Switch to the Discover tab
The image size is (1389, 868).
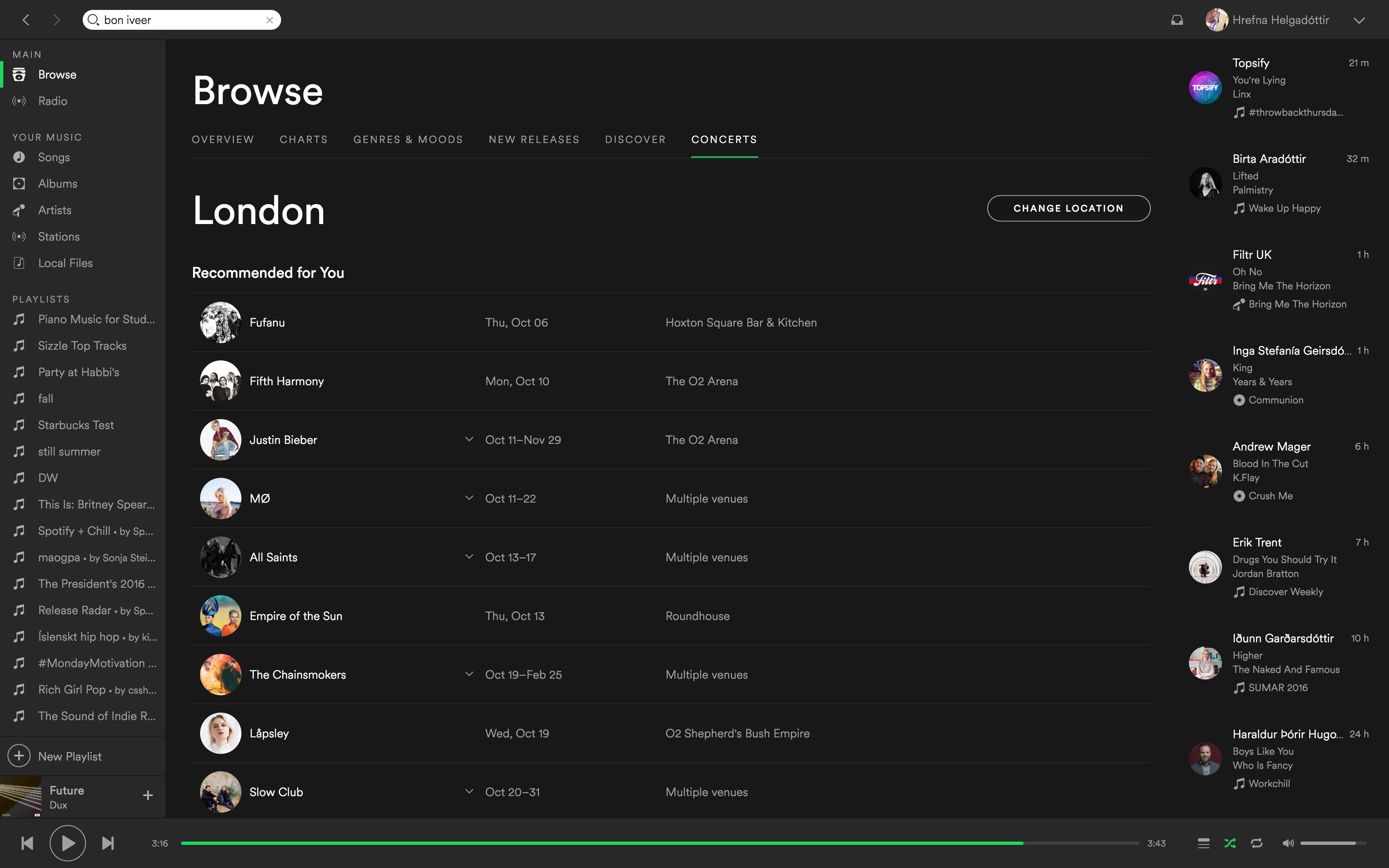635,140
